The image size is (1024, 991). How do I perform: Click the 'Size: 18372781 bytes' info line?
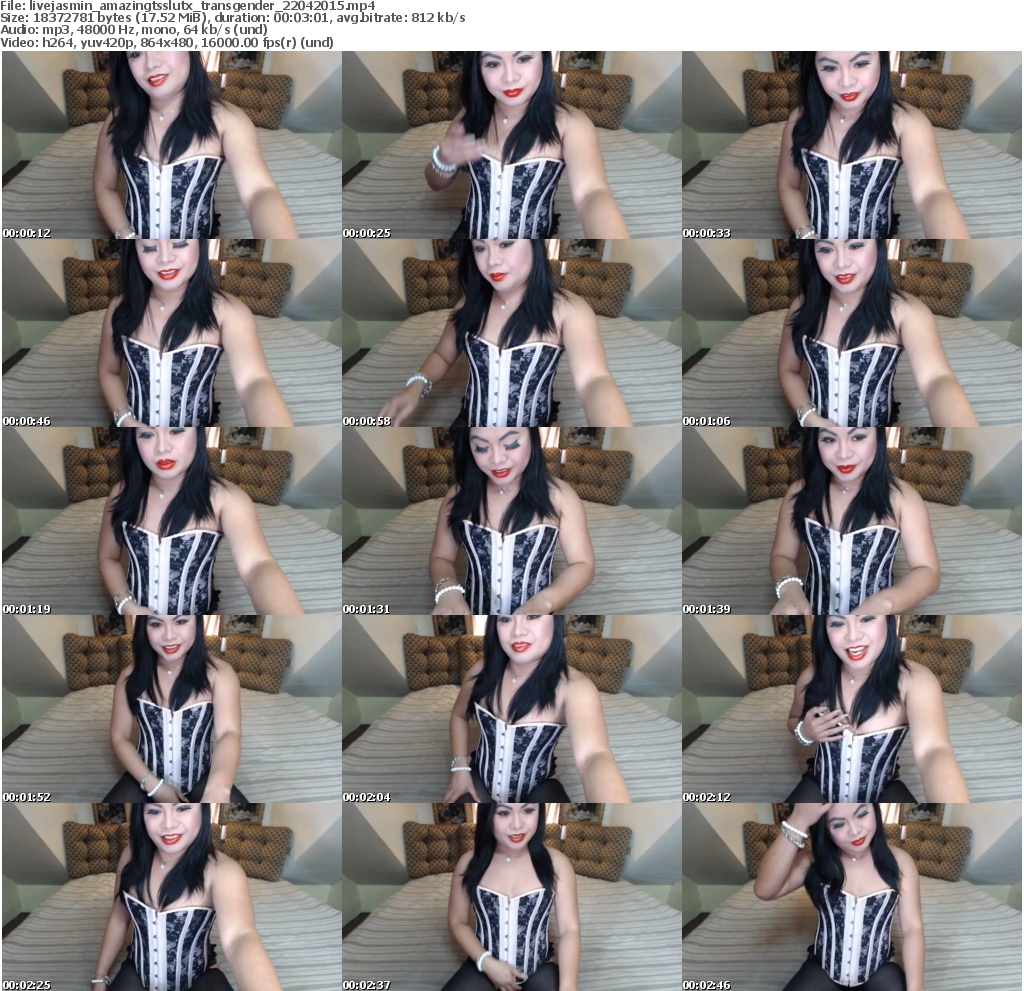[x=233, y=18]
